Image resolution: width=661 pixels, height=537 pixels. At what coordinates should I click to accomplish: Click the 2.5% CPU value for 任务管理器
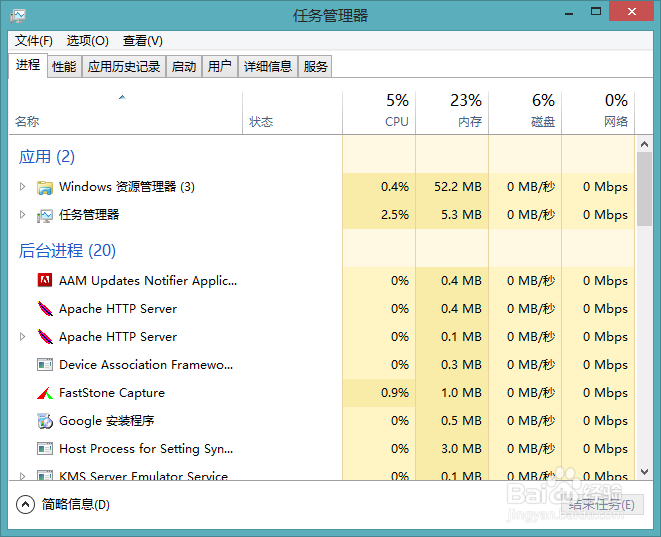click(x=395, y=215)
